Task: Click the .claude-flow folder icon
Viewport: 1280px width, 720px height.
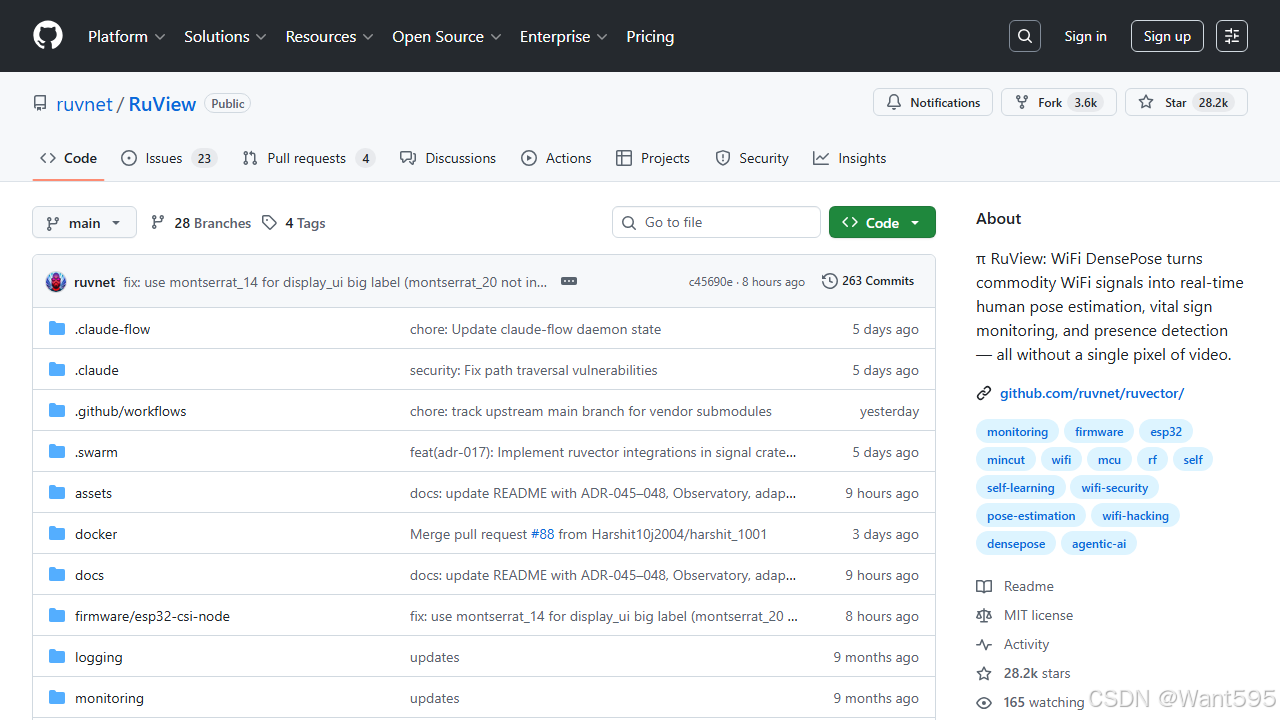Action: 57,329
